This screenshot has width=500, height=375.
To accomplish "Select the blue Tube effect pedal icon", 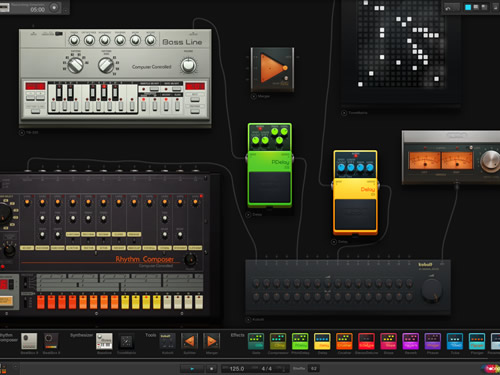I will (455, 341).
